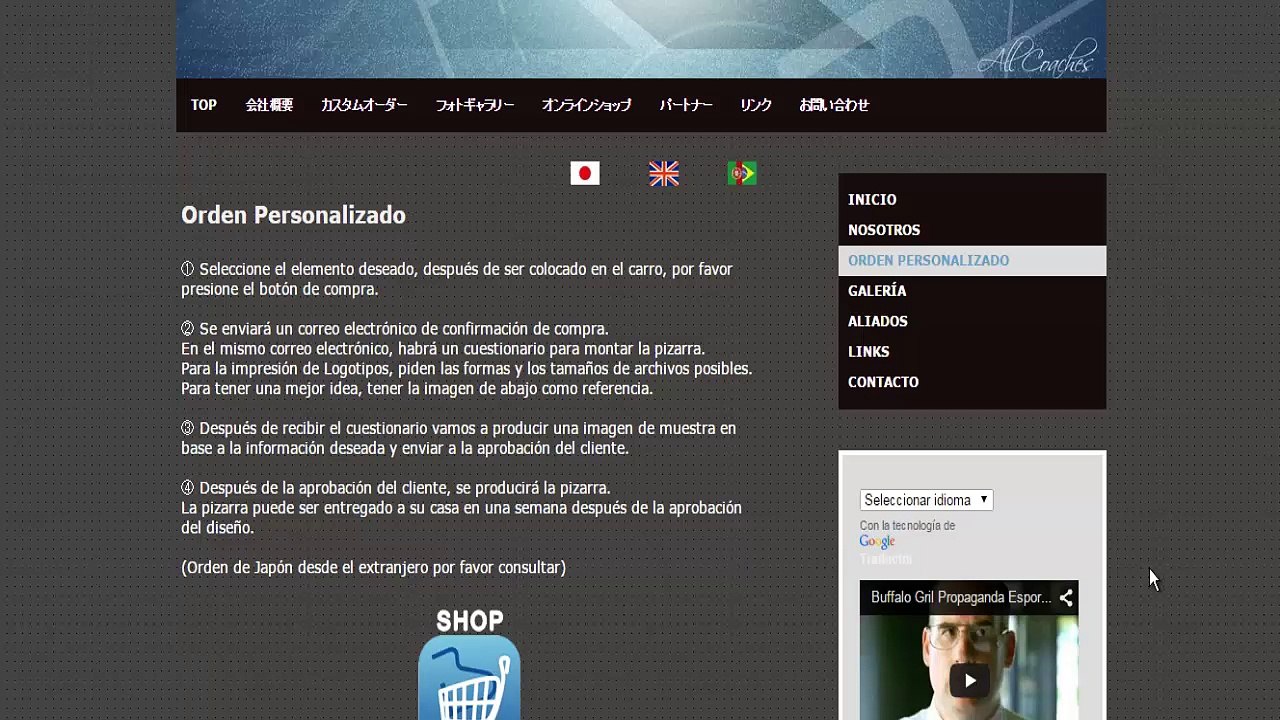Open the カスタムオーダー menu item
This screenshot has width=1280, height=720.
pyautogui.click(x=364, y=105)
